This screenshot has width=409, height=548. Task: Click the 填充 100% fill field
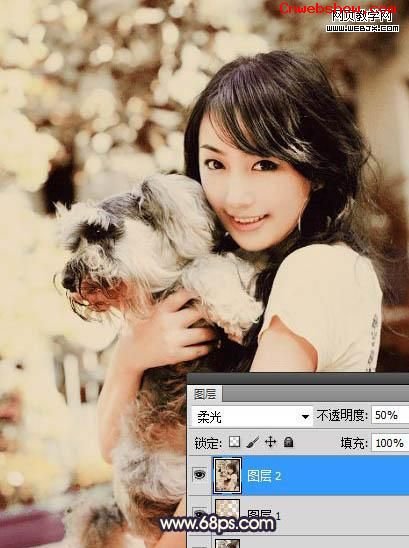pyautogui.click(x=390, y=443)
